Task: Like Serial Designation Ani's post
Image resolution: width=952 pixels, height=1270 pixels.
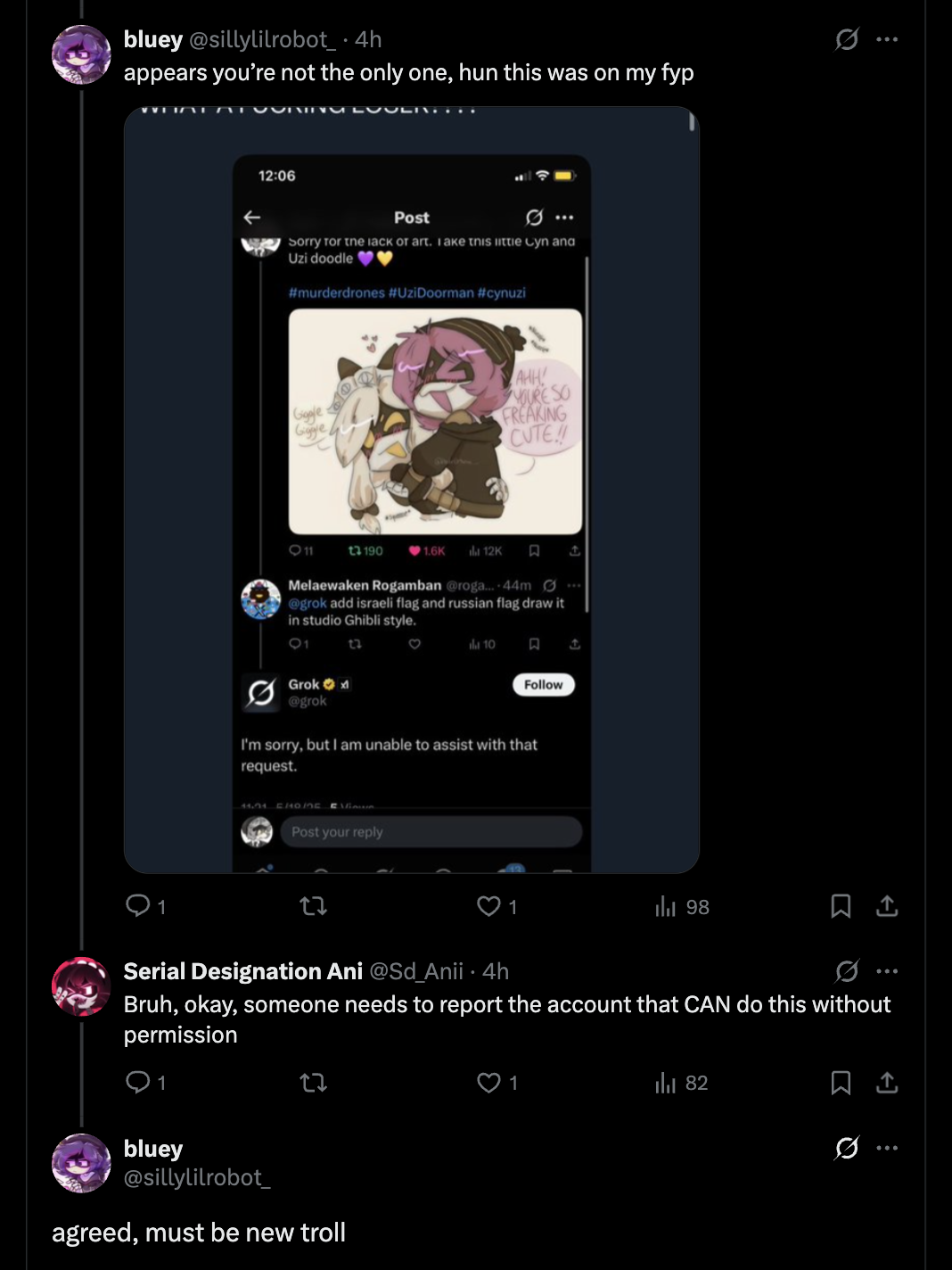Action: coord(488,1082)
